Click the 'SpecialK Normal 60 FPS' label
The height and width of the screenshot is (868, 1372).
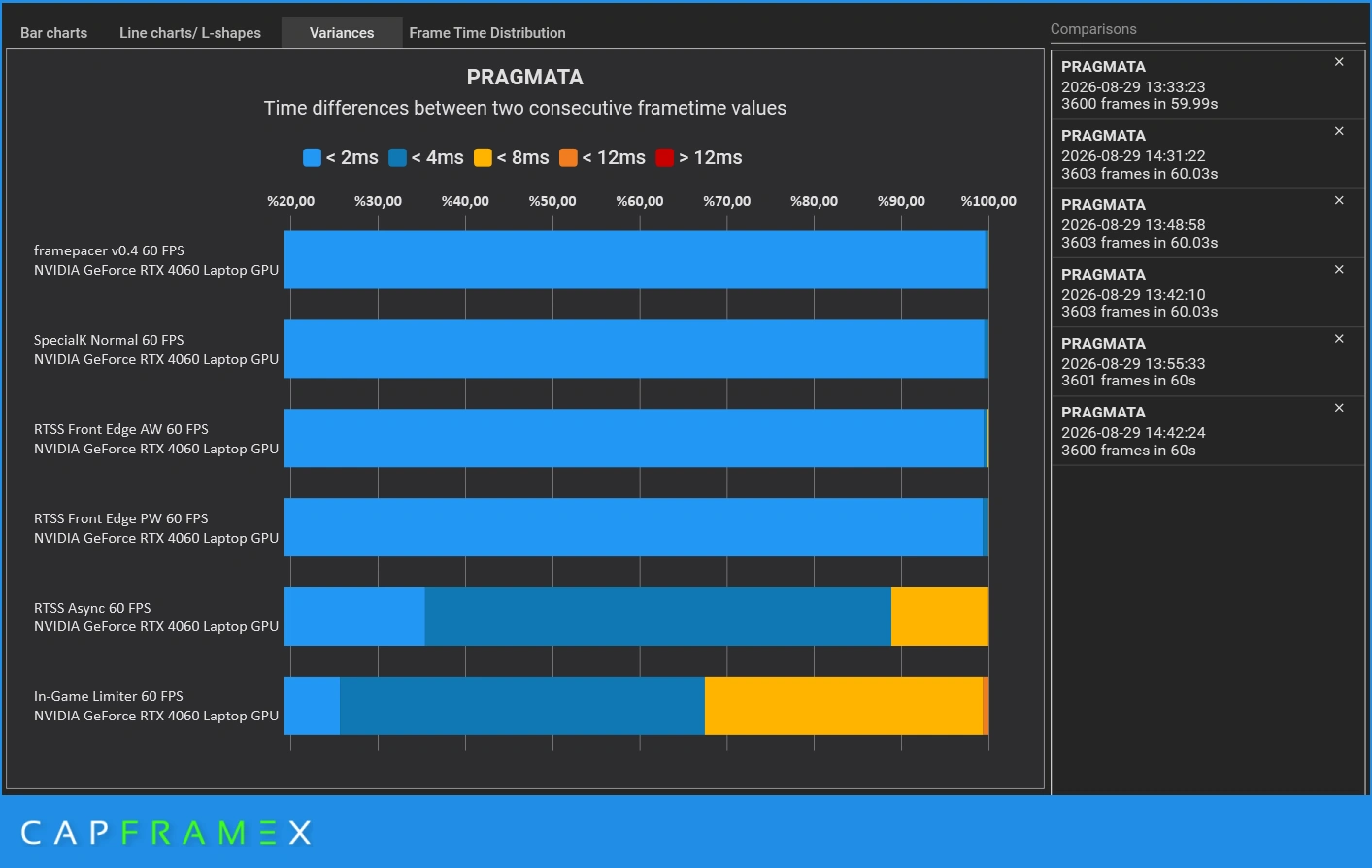click(x=109, y=340)
